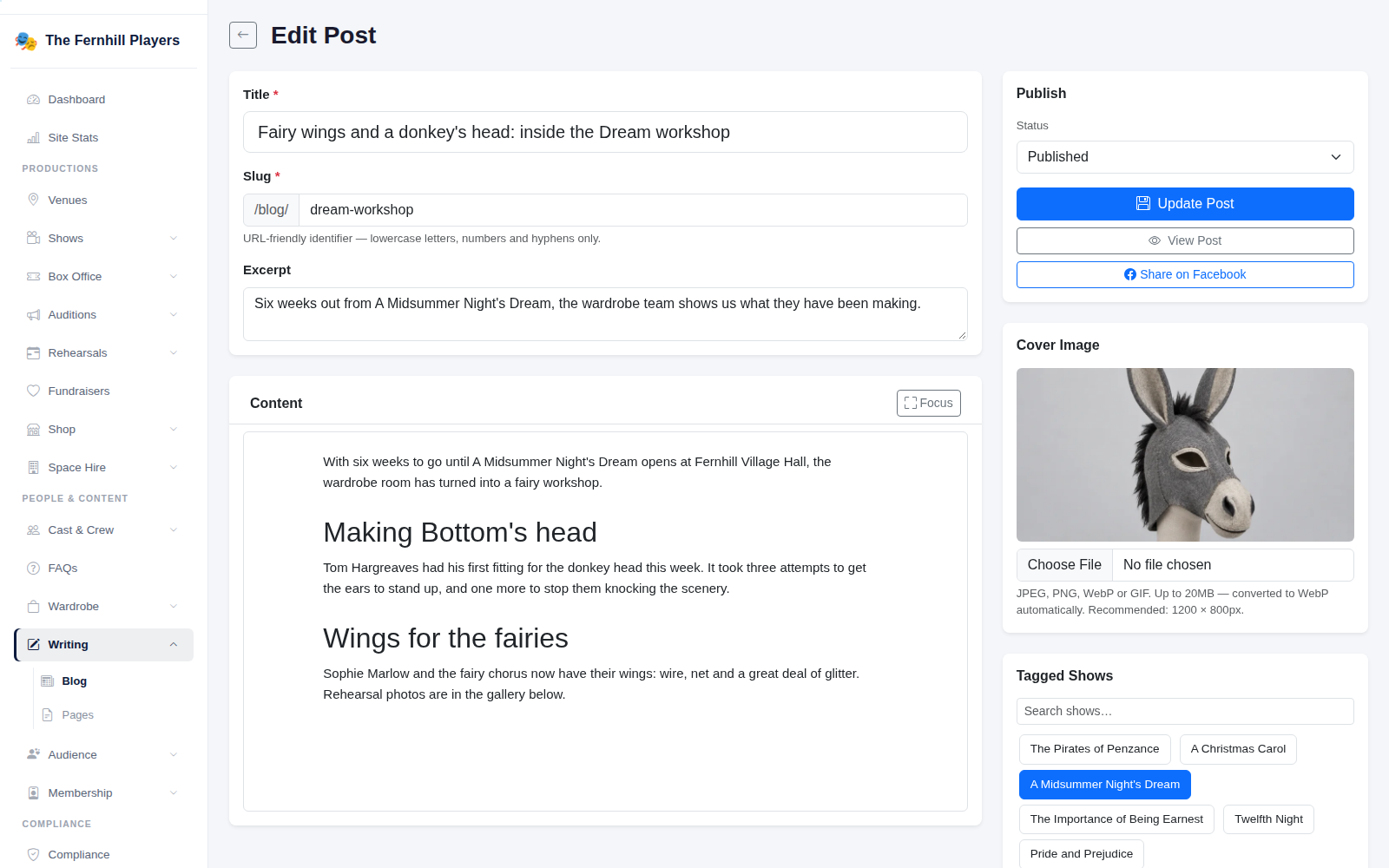The height and width of the screenshot is (868, 1389).
Task: Select Writing in the sidebar
Action: coord(103,645)
